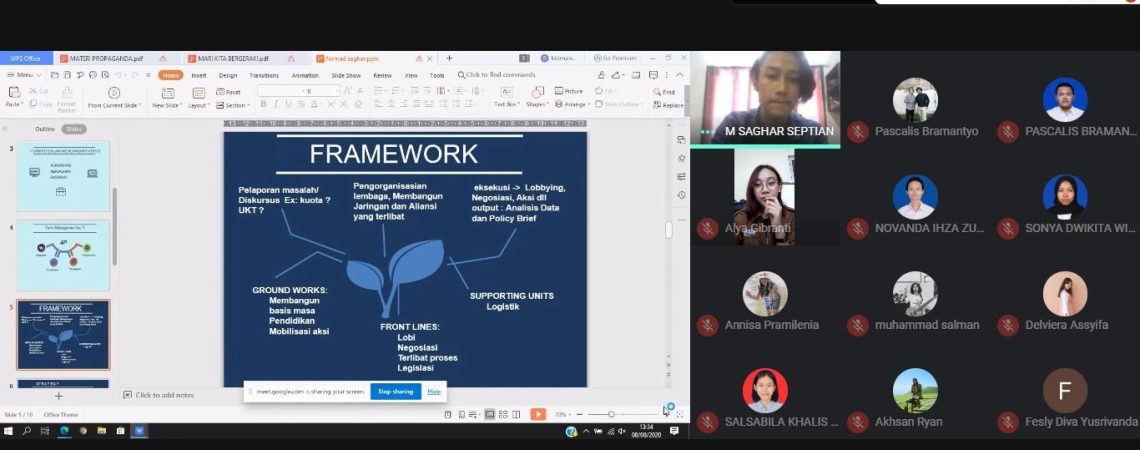Screen dimensions: 1140x450
Task: Close the format saghar.pptx tab
Action: point(430,58)
